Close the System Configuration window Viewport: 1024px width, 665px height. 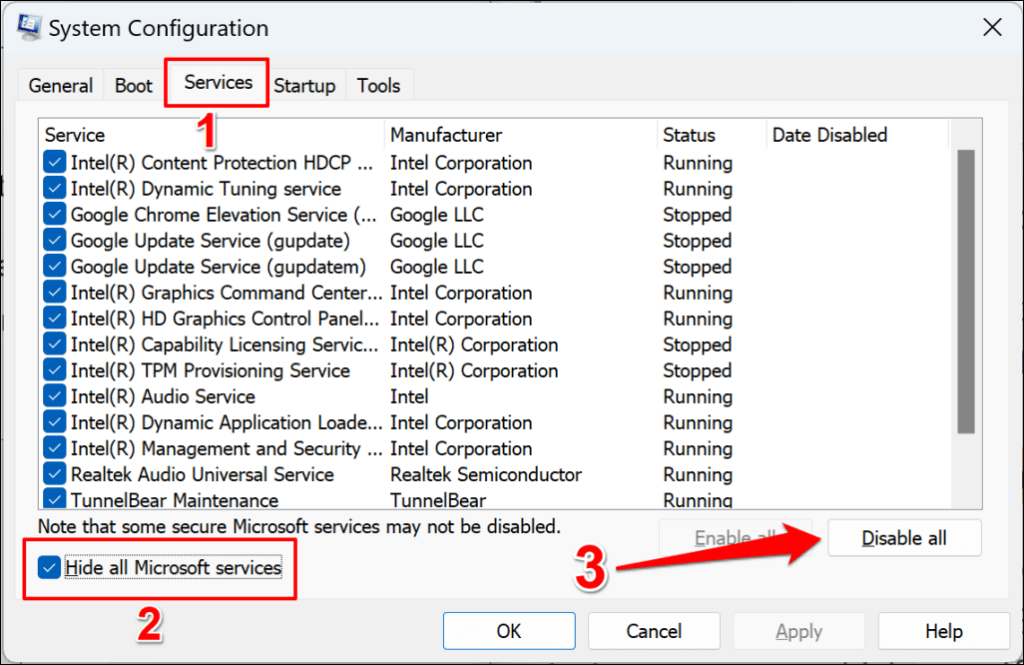pyautogui.click(x=992, y=27)
